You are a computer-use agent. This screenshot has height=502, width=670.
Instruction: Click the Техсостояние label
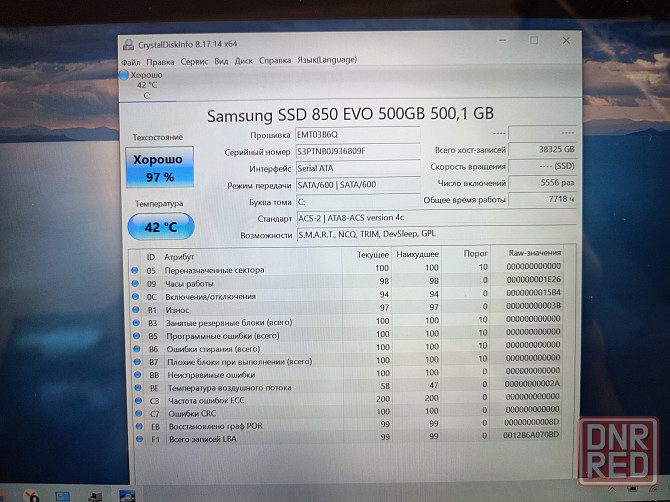point(157,137)
